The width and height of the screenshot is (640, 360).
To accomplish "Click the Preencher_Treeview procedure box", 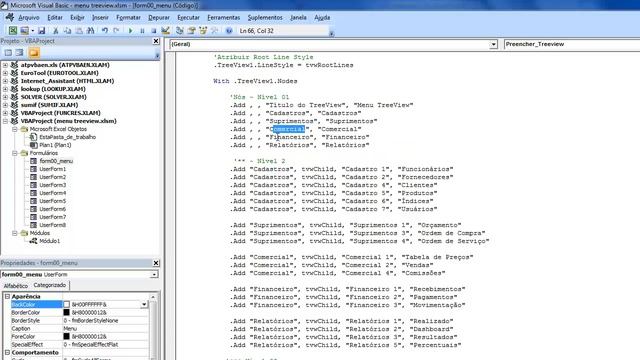I will pyautogui.click(x=571, y=44).
